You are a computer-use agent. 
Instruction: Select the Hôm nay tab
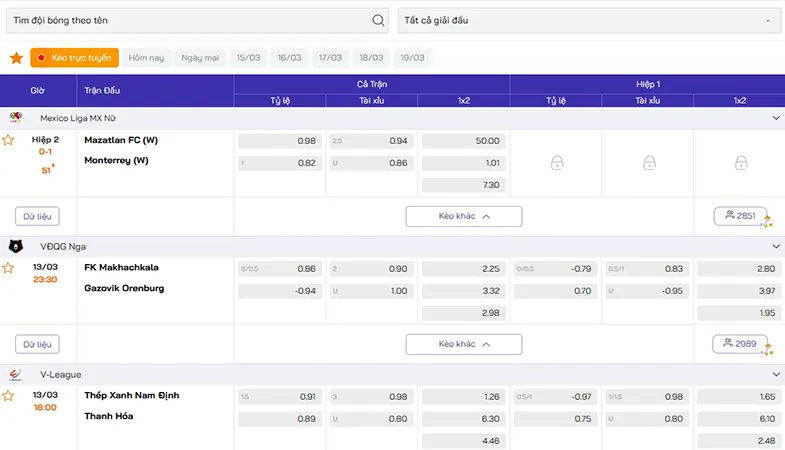146,58
